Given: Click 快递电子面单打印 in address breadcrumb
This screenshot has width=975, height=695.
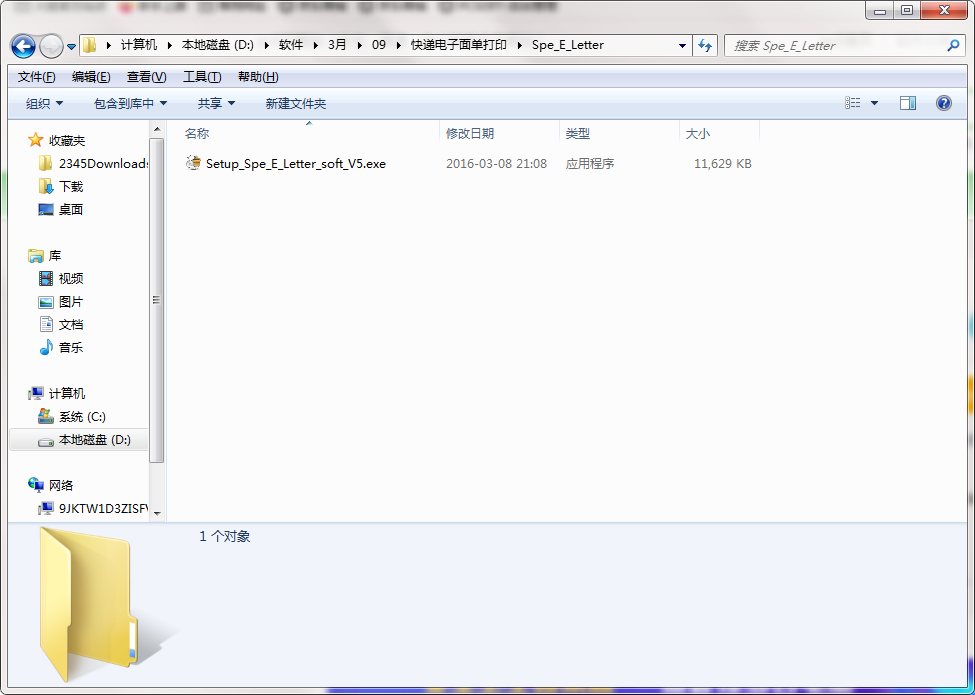Looking at the screenshot, I should 460,46.
